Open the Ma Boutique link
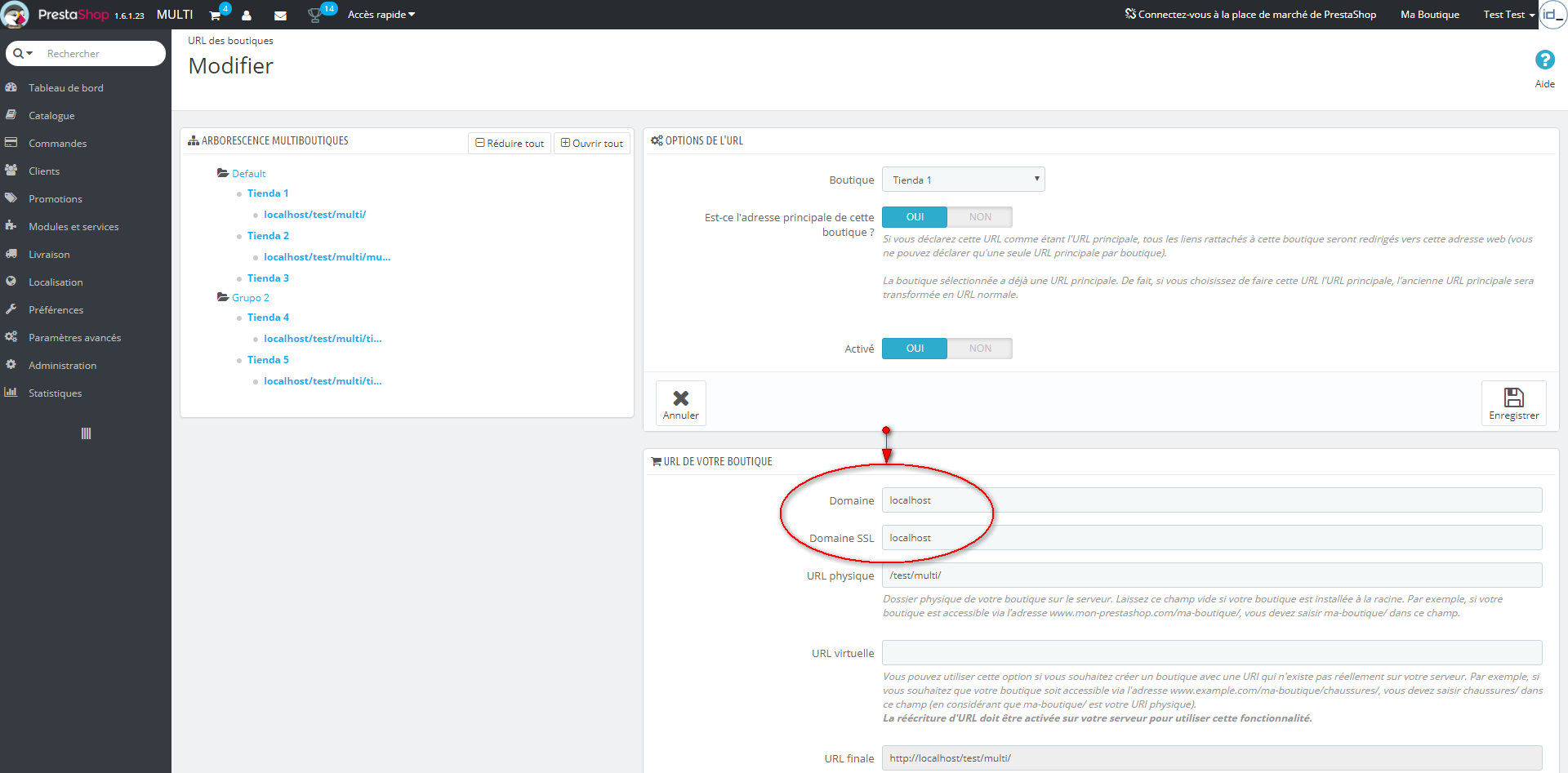 [1429, 15]
